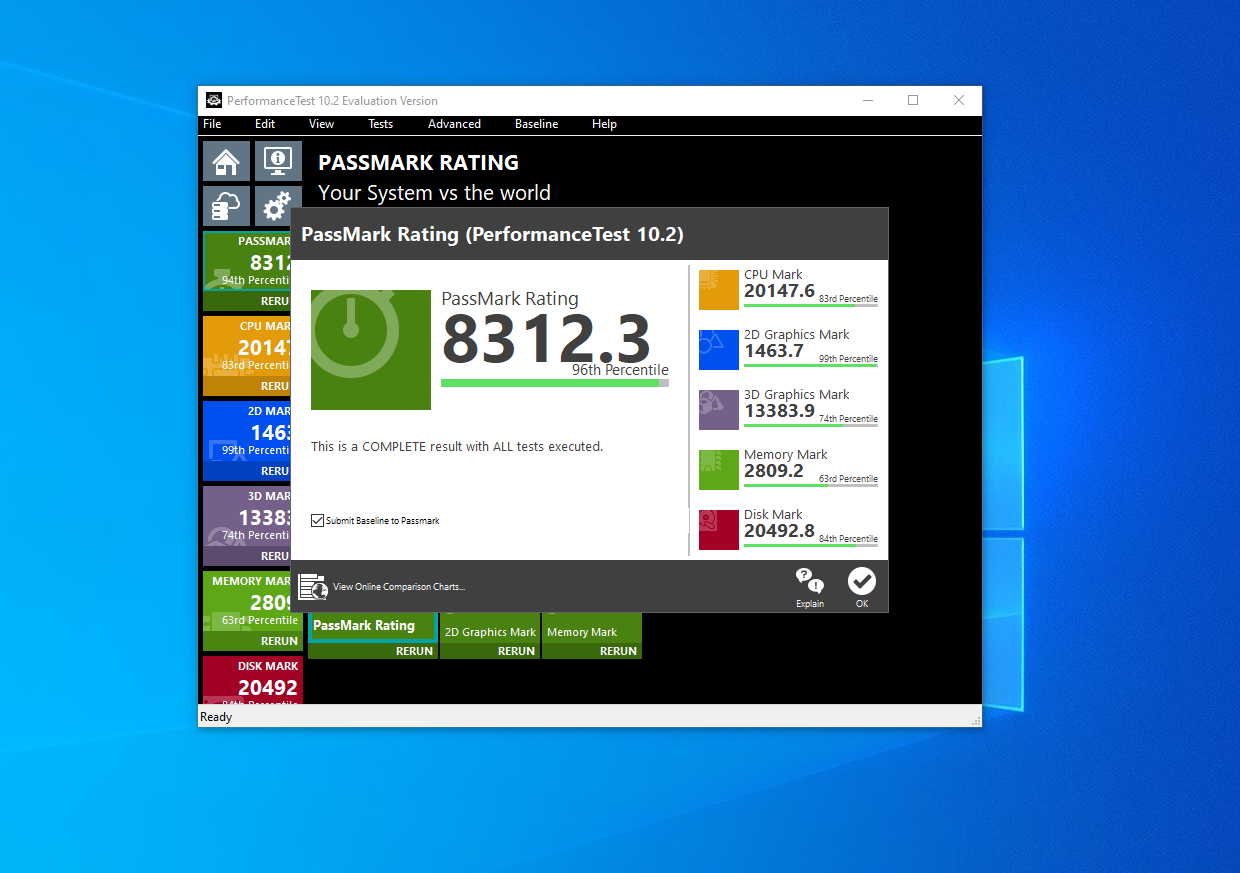The image size is (1240, 873).
Task: Open the Help menu
Action: point(604,124)
